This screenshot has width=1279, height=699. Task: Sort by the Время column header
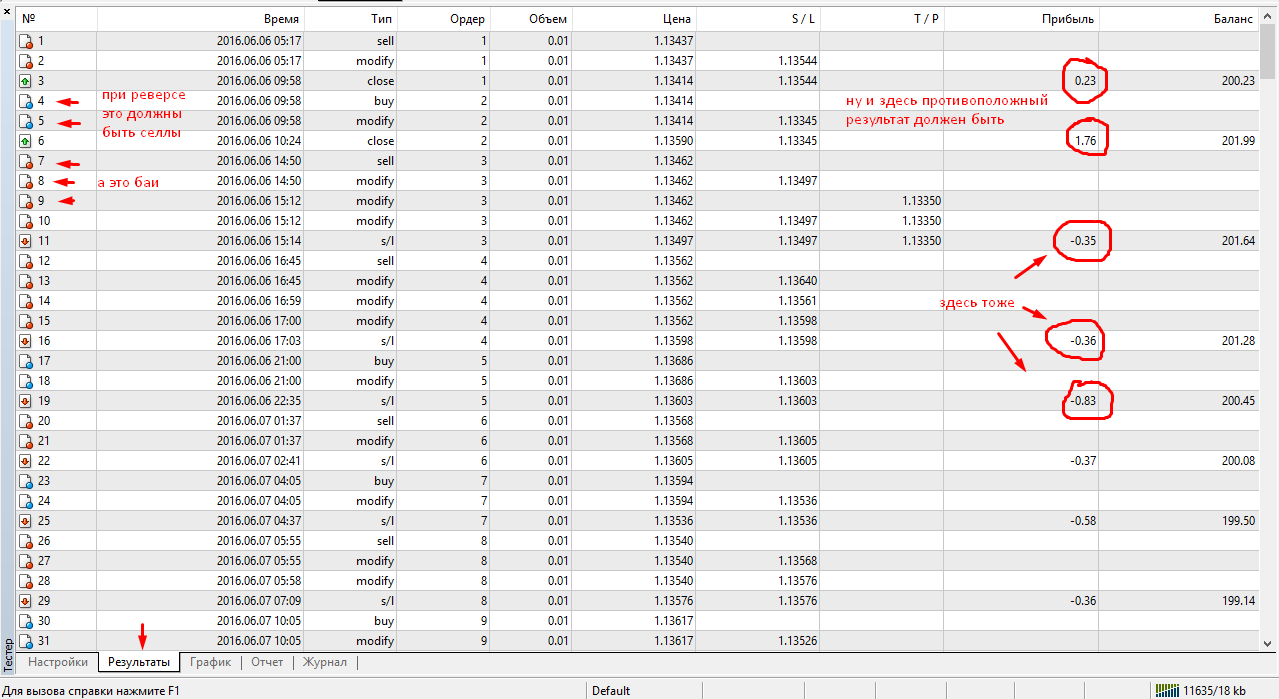tap(201, 20)
